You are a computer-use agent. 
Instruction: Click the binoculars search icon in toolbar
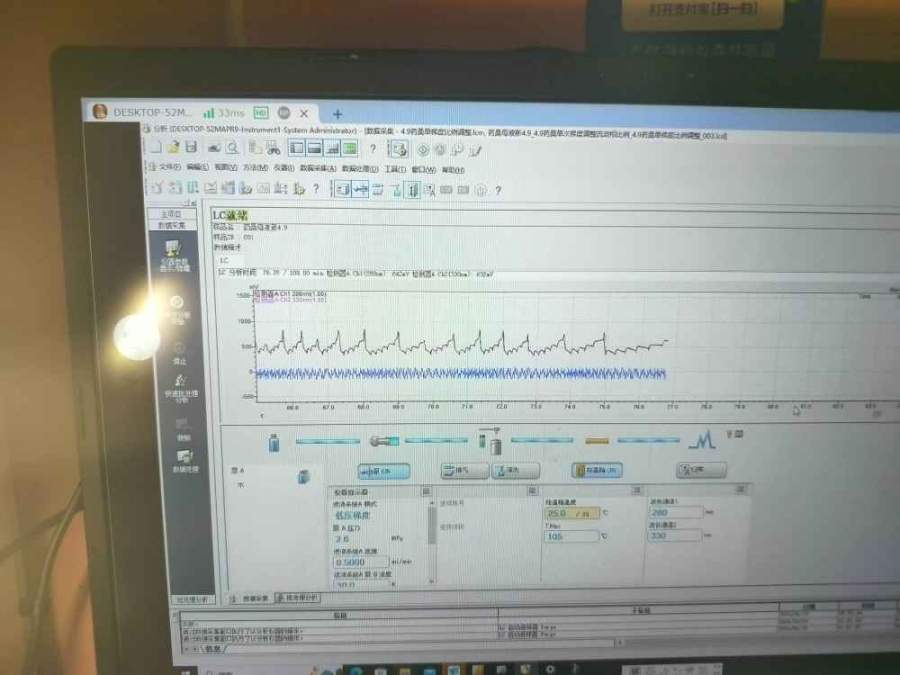272,147
